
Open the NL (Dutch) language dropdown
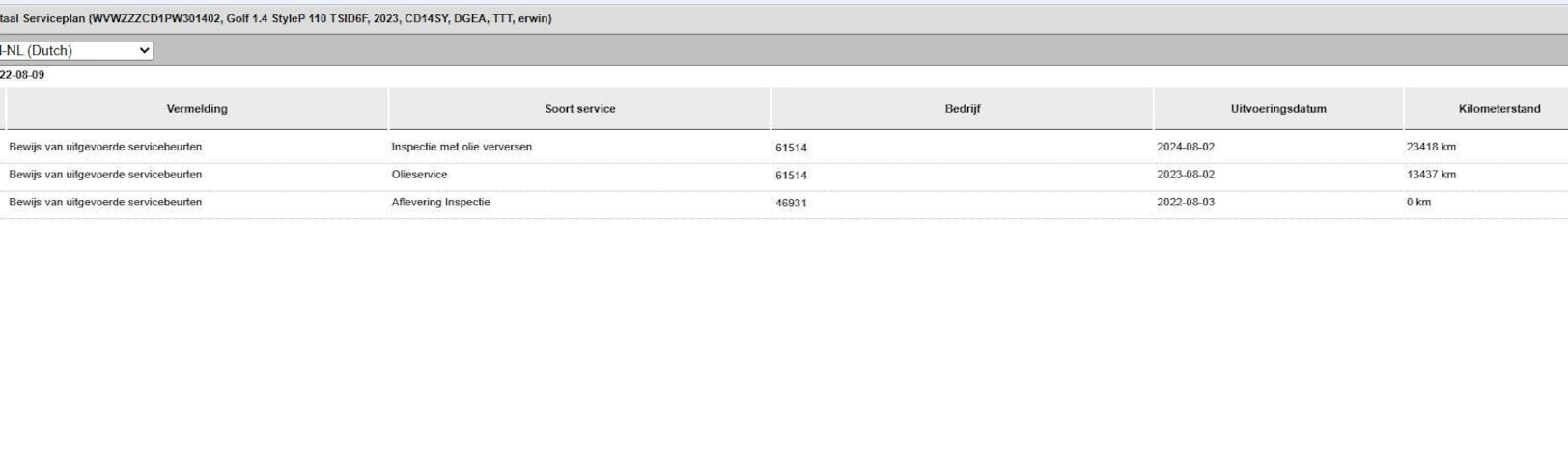pos(75,50)
